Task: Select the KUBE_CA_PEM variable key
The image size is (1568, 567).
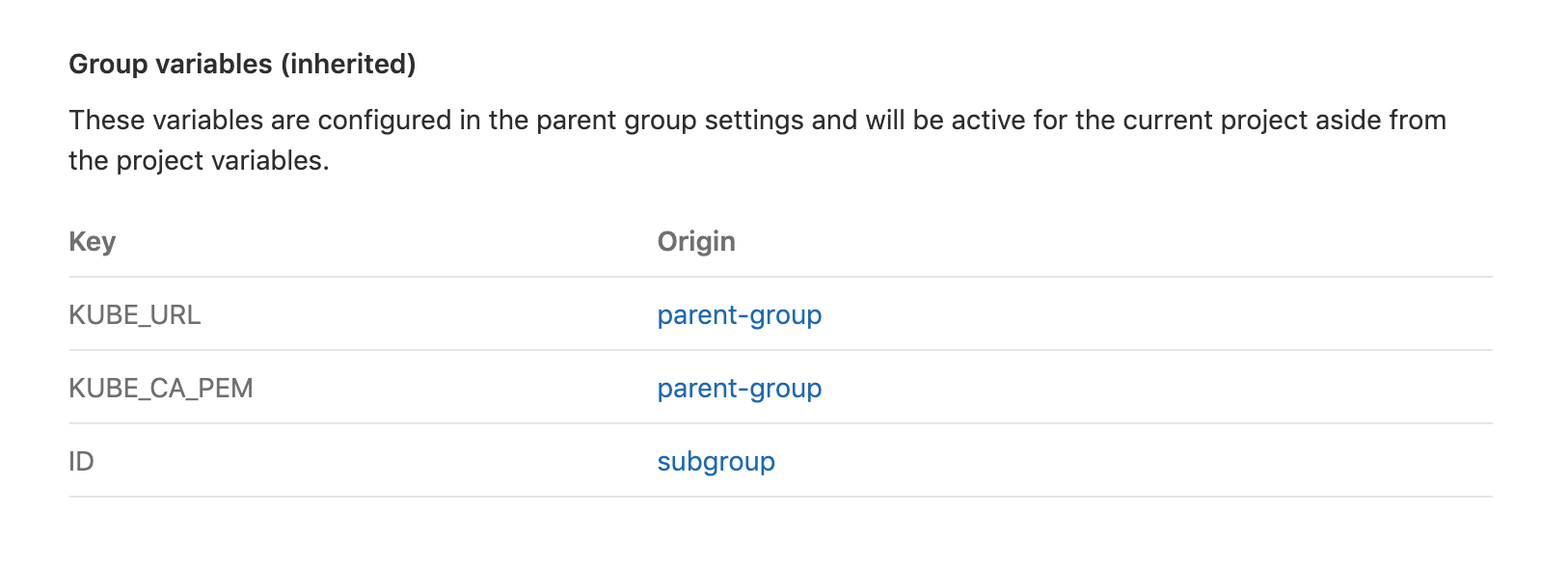Action: click(x=161, y=389)
